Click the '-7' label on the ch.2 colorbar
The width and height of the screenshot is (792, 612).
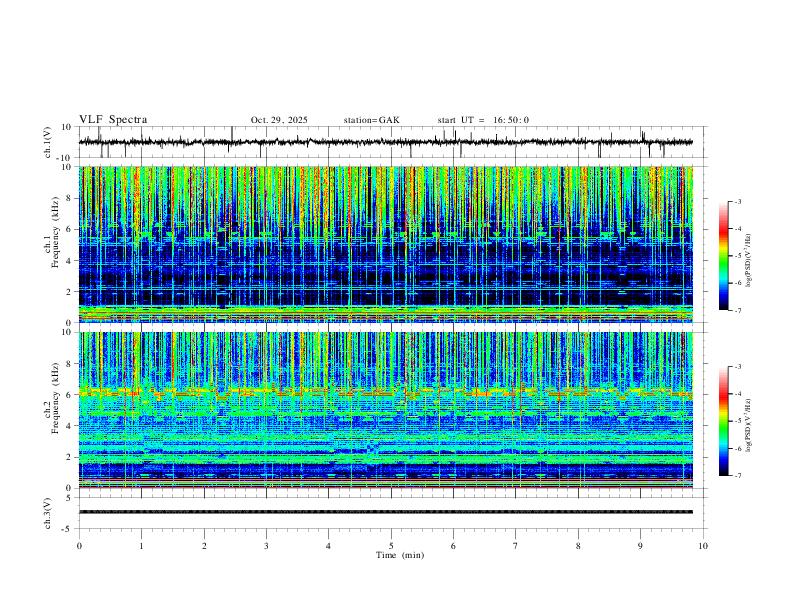(x=737, y=476)
